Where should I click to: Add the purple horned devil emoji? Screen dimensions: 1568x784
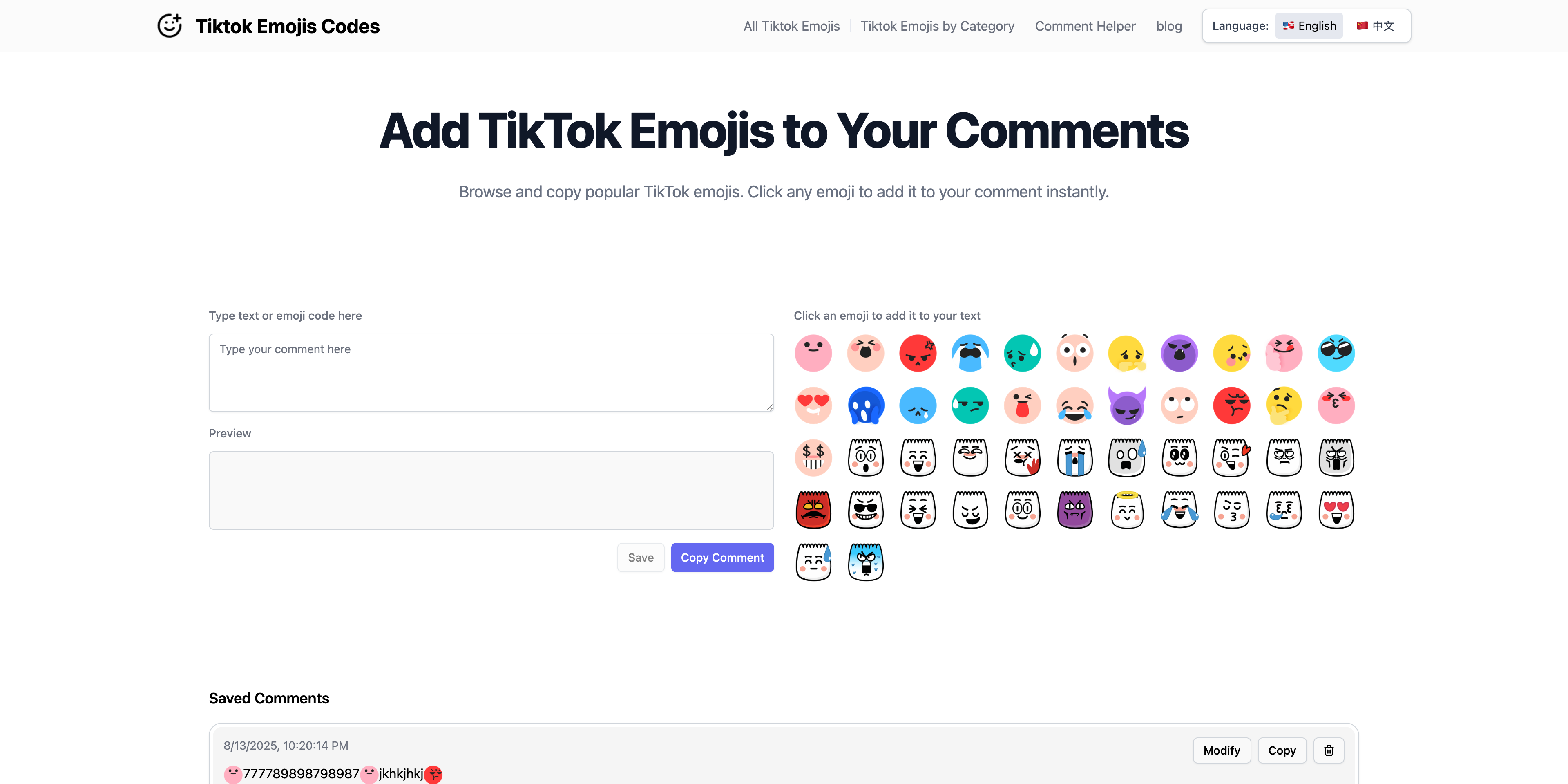1127,405
